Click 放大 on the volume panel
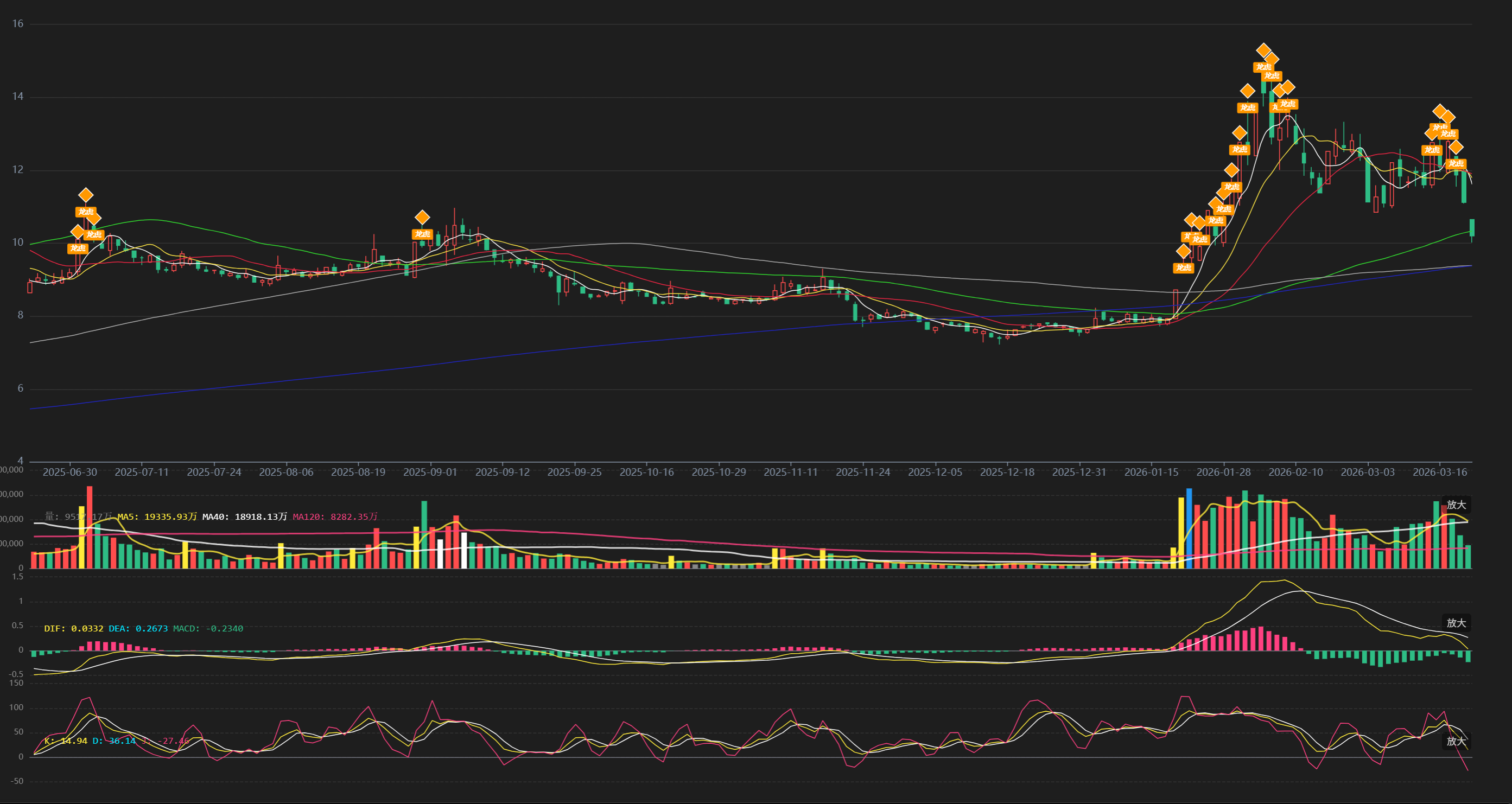 (x=1456, y=505)
